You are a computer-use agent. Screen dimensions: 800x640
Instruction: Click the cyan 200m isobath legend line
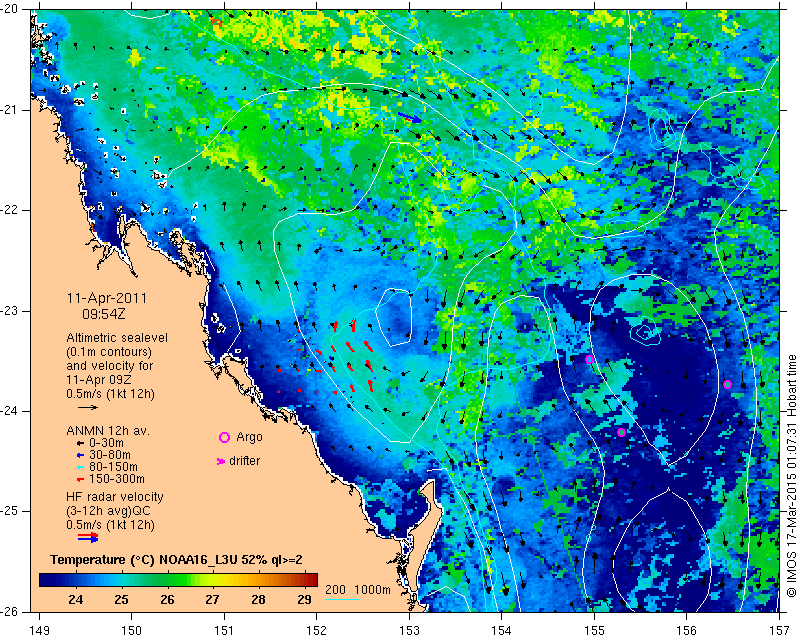[342, 599]
